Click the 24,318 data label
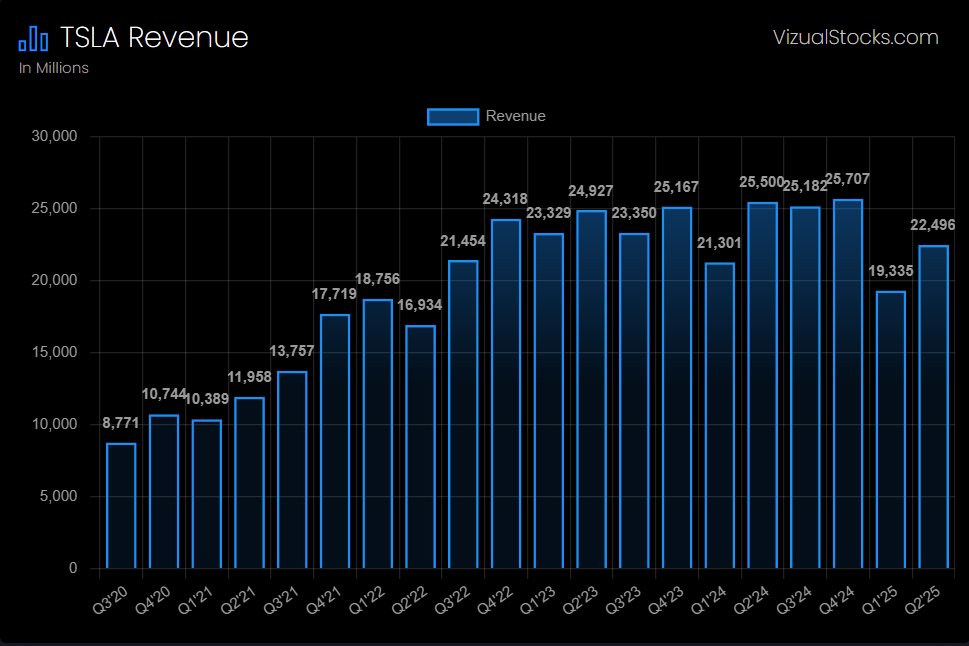 (505, 199)
